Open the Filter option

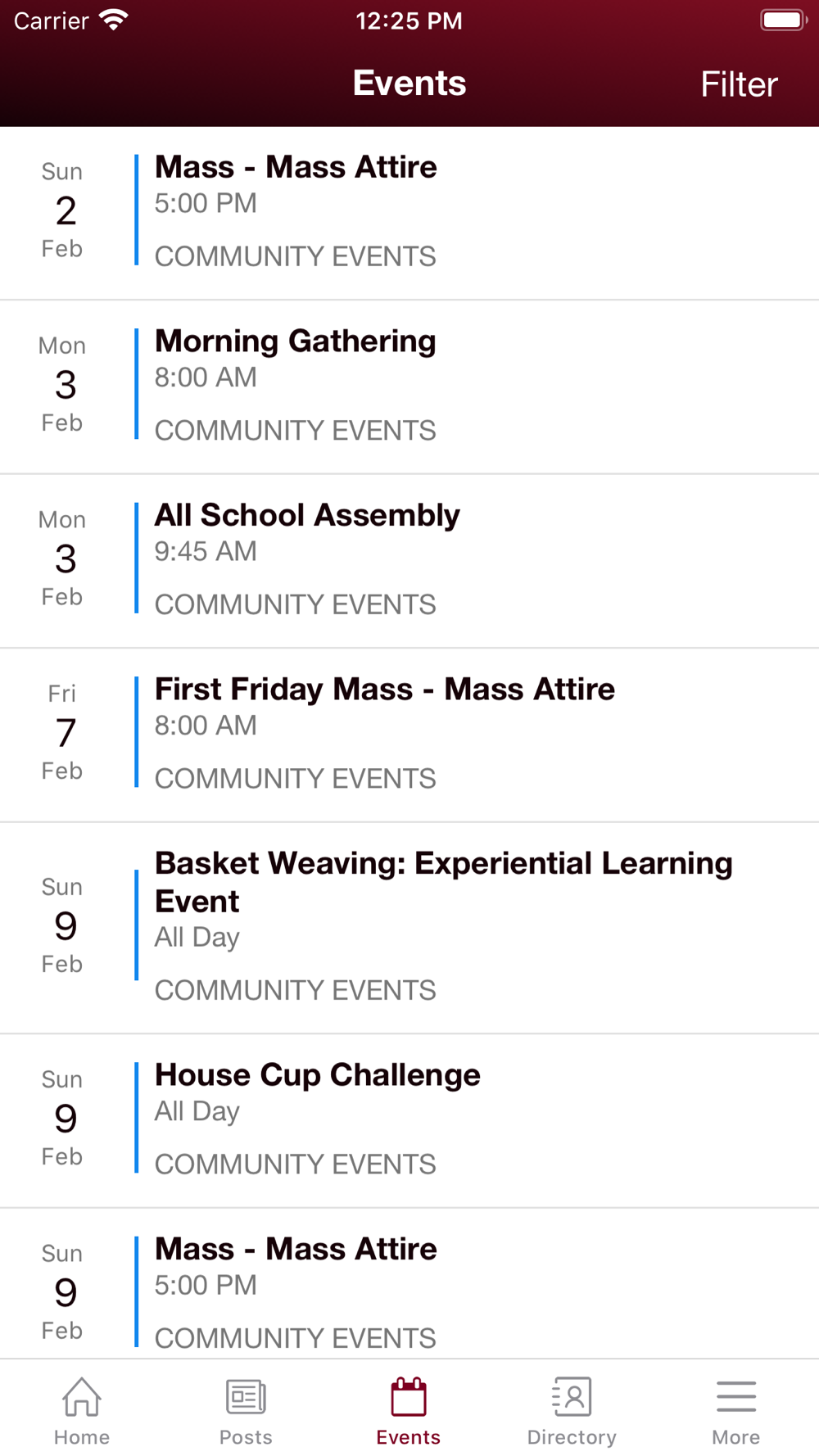pyautogui.click(x=739, y=84)
